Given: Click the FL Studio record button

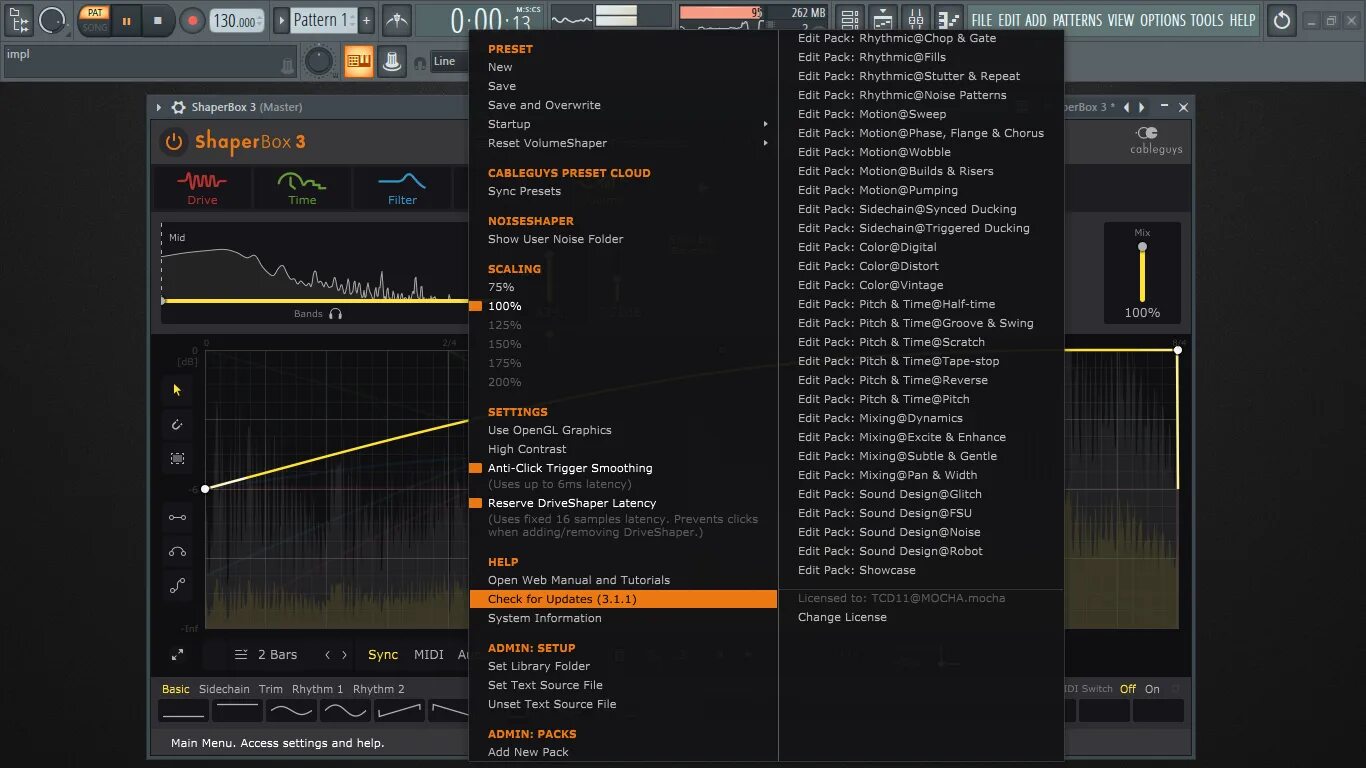Looking at the screenshot, I should pos(192,20).
